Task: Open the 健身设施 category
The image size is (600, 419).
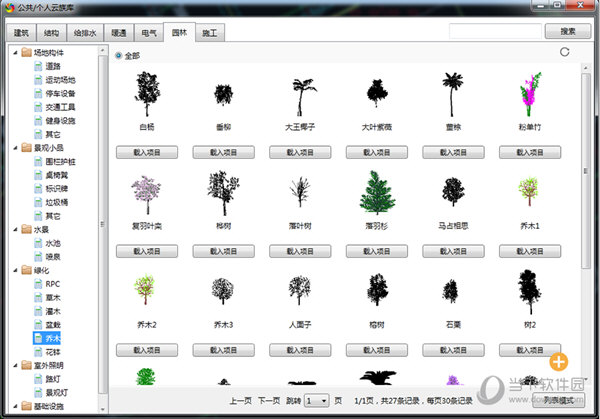Action: 55,121
